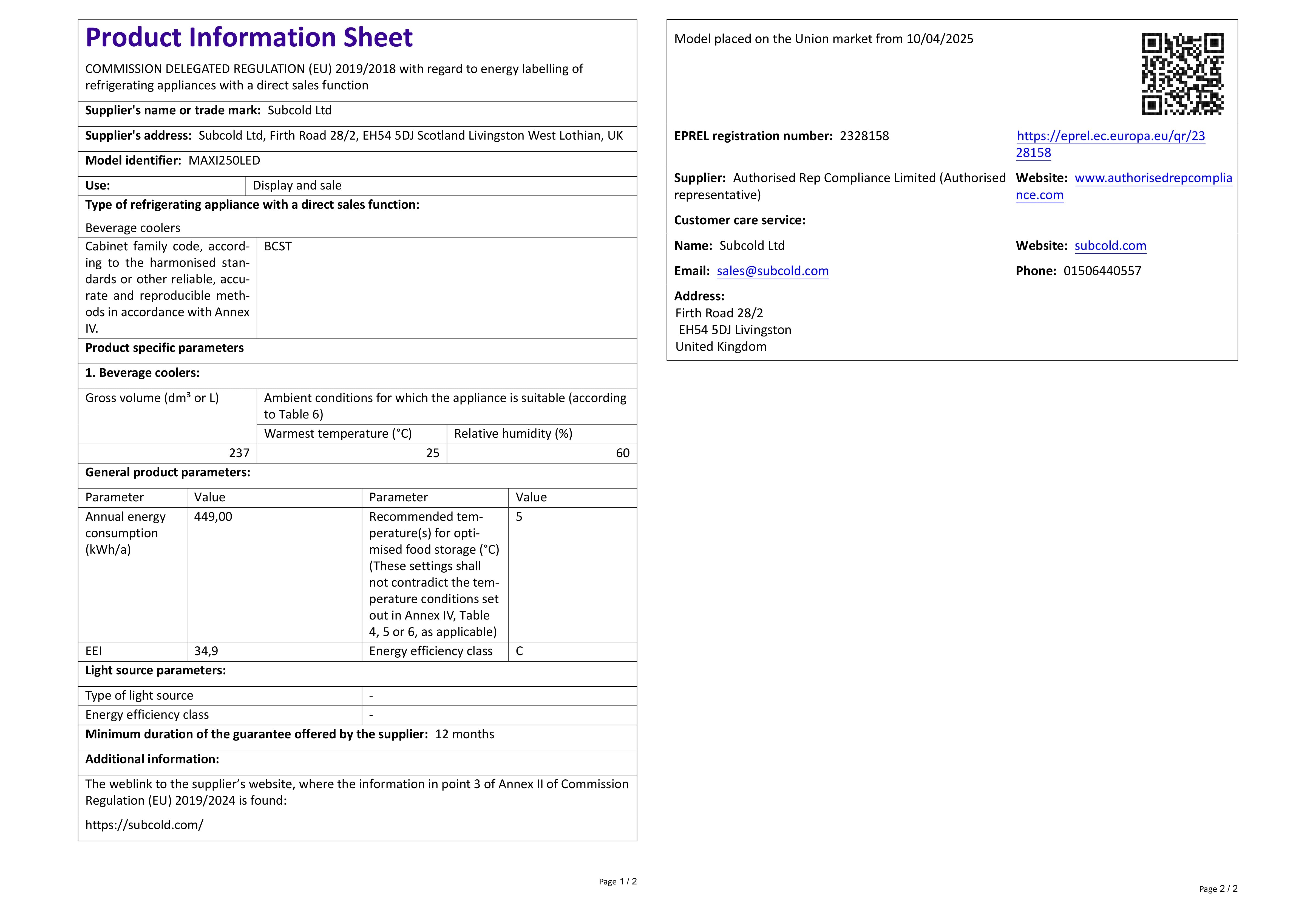Click the Product Information Sheet title
Viewport: 1316px width, 905px height.
(249, 37)
